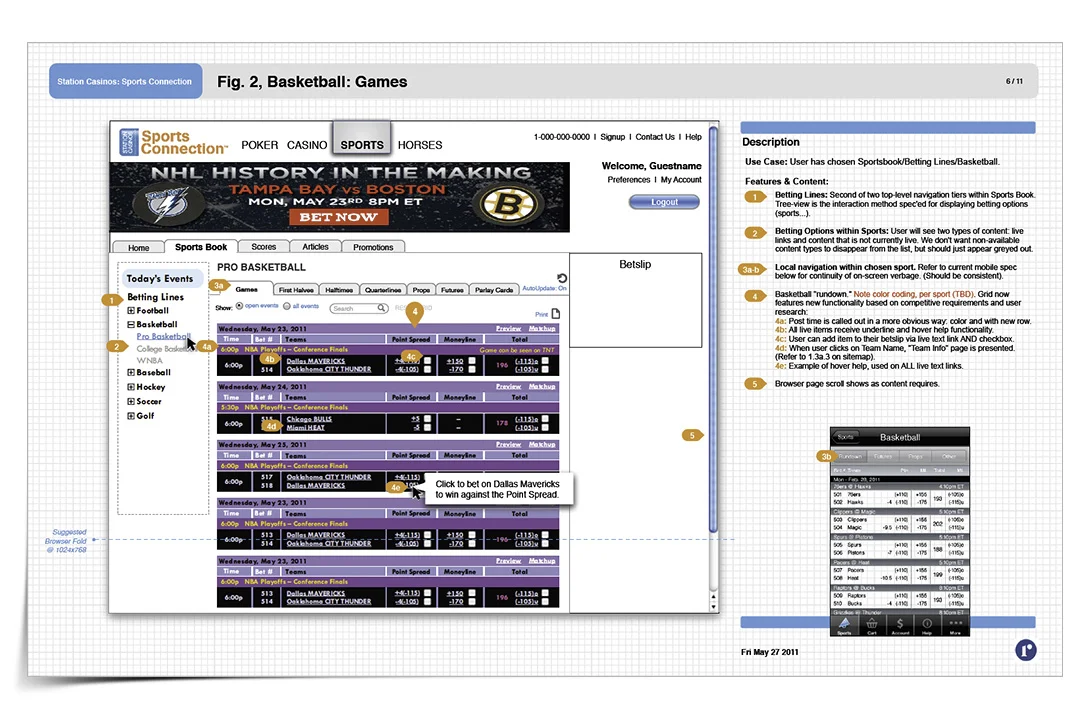Viewport: 1082px width, 706px height.
Task: Click the Help link in the top header
Action: click(x=693, y=137)
